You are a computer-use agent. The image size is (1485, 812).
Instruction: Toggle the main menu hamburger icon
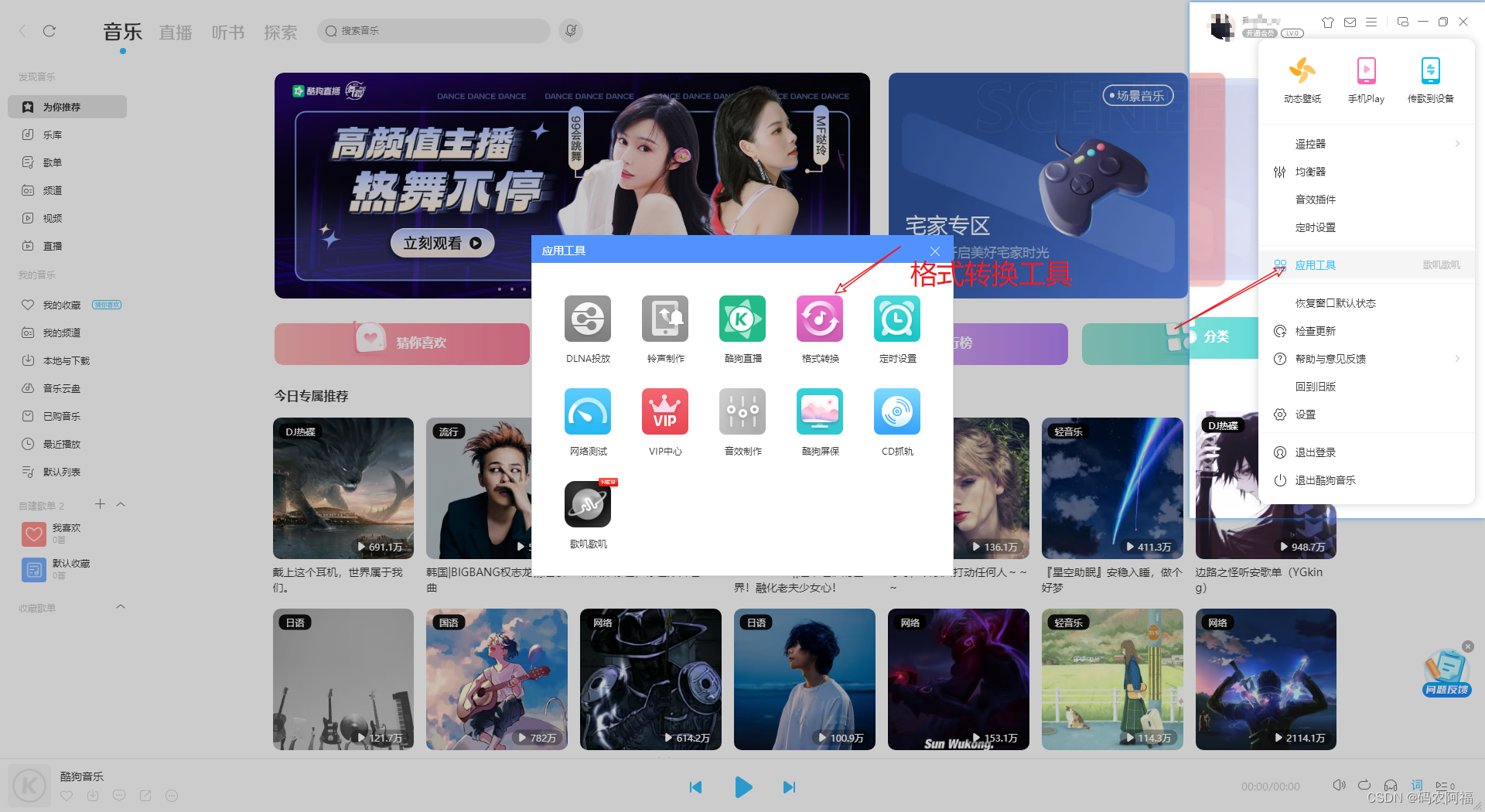1371,22
